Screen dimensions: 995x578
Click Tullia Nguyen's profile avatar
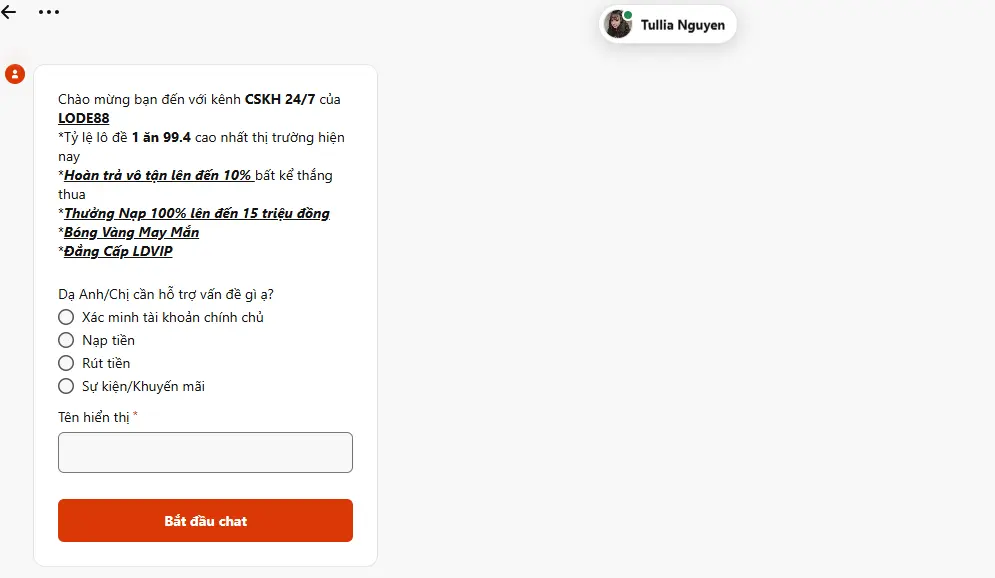(x=617, y=25)
